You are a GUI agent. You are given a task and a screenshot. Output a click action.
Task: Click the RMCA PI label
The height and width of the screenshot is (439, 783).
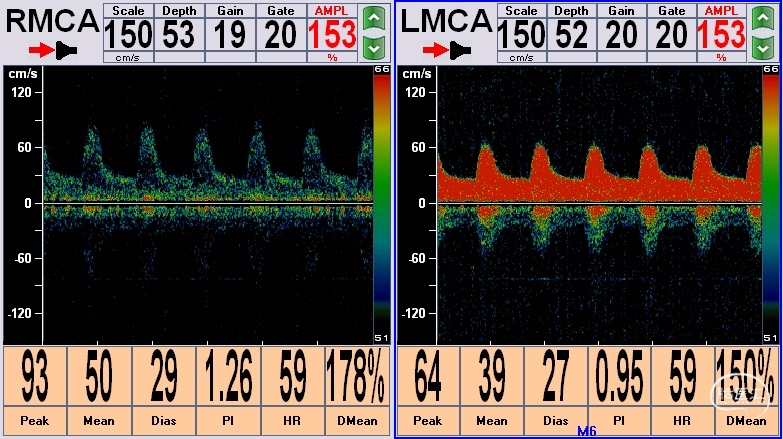(x=228, y=421)
